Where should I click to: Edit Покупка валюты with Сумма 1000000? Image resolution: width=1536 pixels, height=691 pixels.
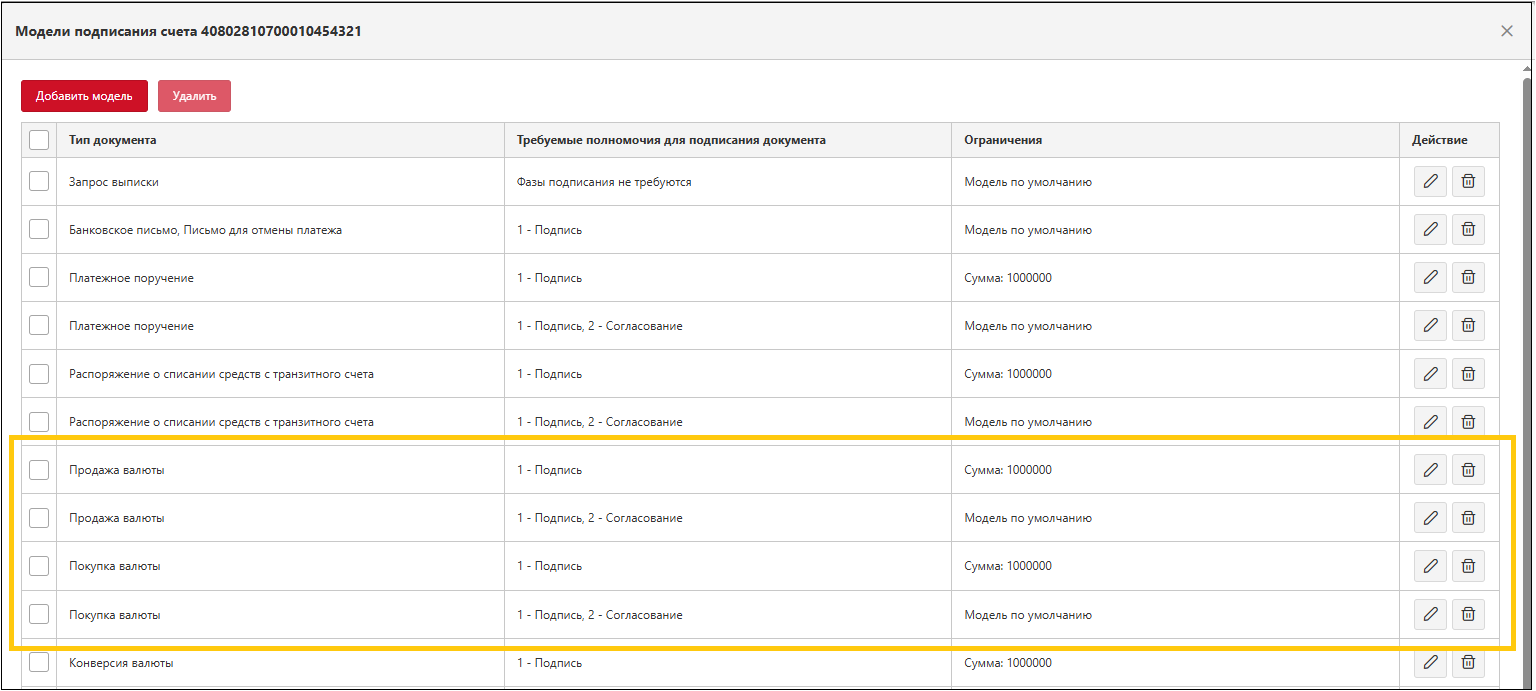coord(1430,565)
